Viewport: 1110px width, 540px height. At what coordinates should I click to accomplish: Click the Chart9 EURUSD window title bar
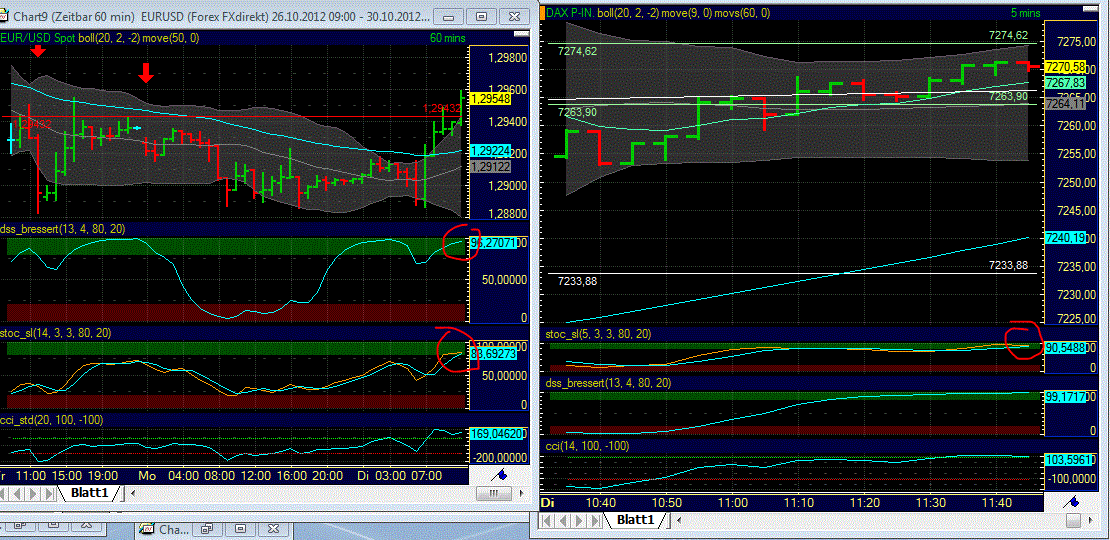tap(265, 16)
